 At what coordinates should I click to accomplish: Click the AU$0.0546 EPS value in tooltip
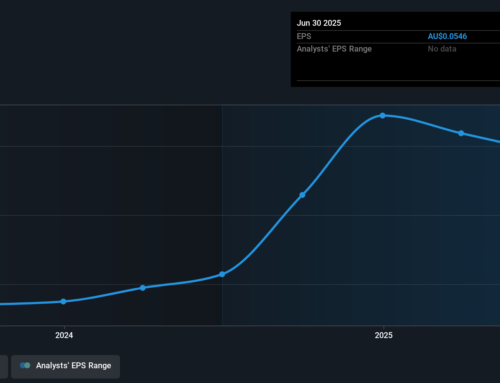click(x=447, y=36)
